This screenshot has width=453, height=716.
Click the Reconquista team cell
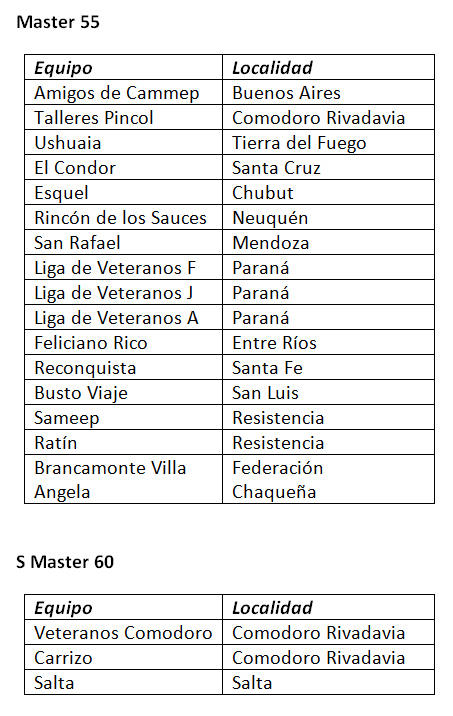(x=123, y=368)
